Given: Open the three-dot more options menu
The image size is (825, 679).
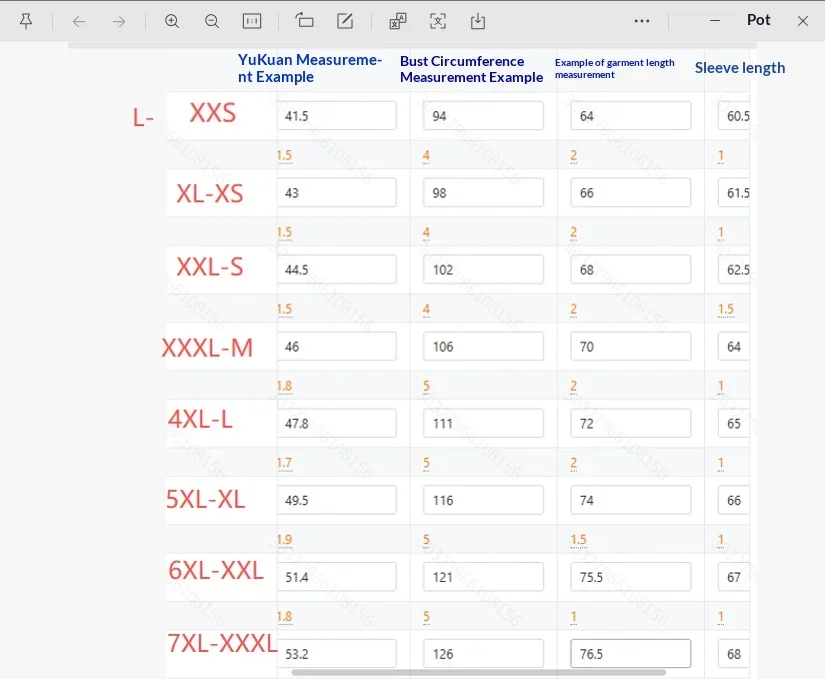Looking at the screenshot, I should (642, 21).
